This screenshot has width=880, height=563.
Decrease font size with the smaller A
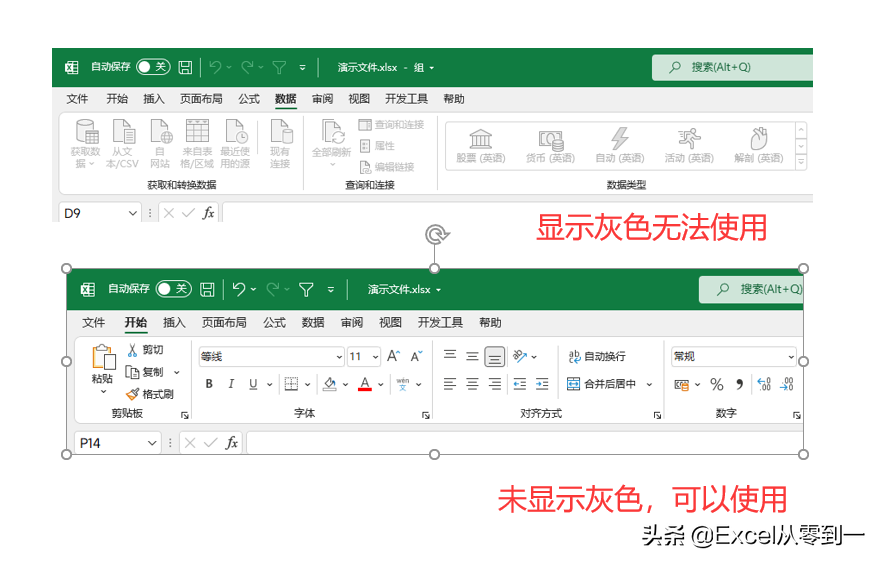[x=416, y=356]
